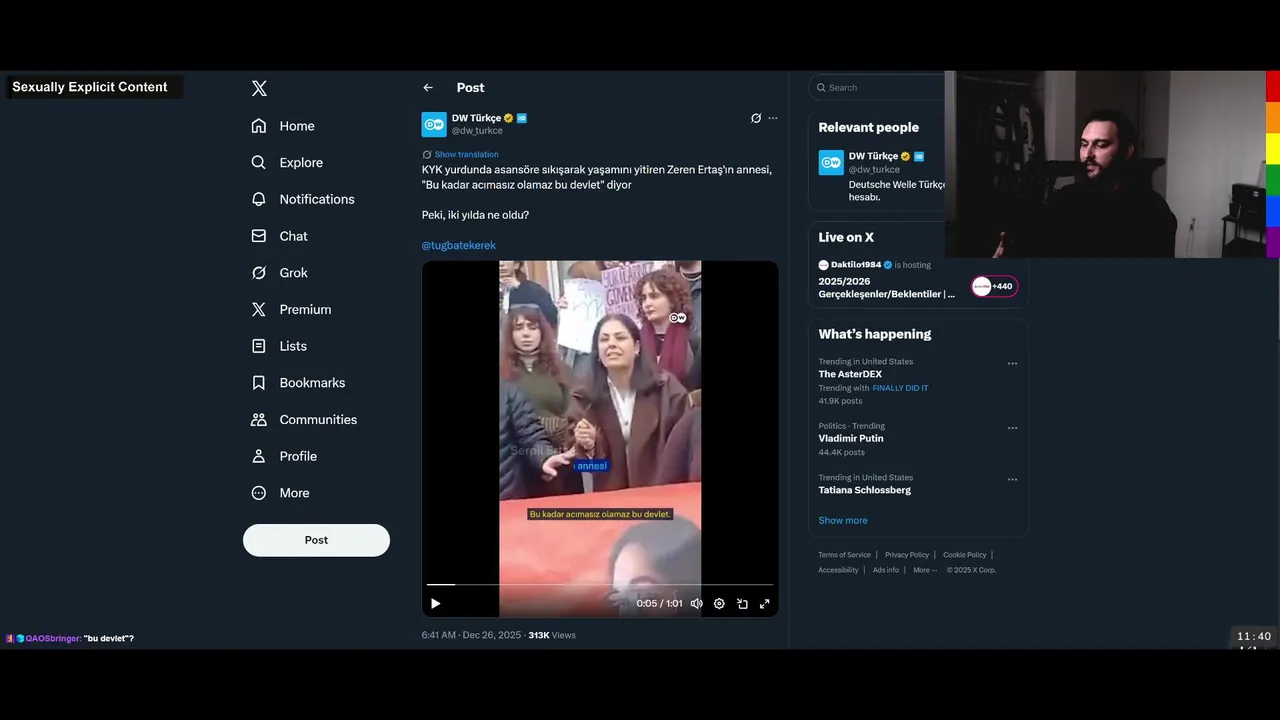Open Explore from the sidebar

(x=287, y=163)
